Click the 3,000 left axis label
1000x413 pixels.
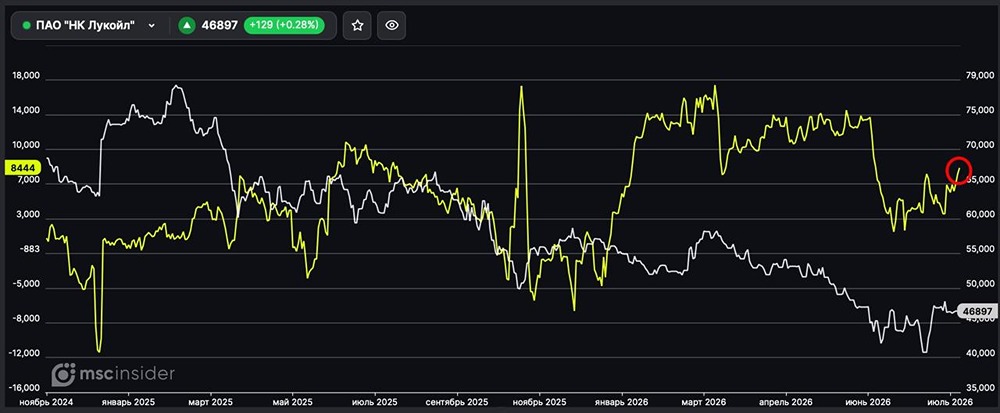pos(28,216)
